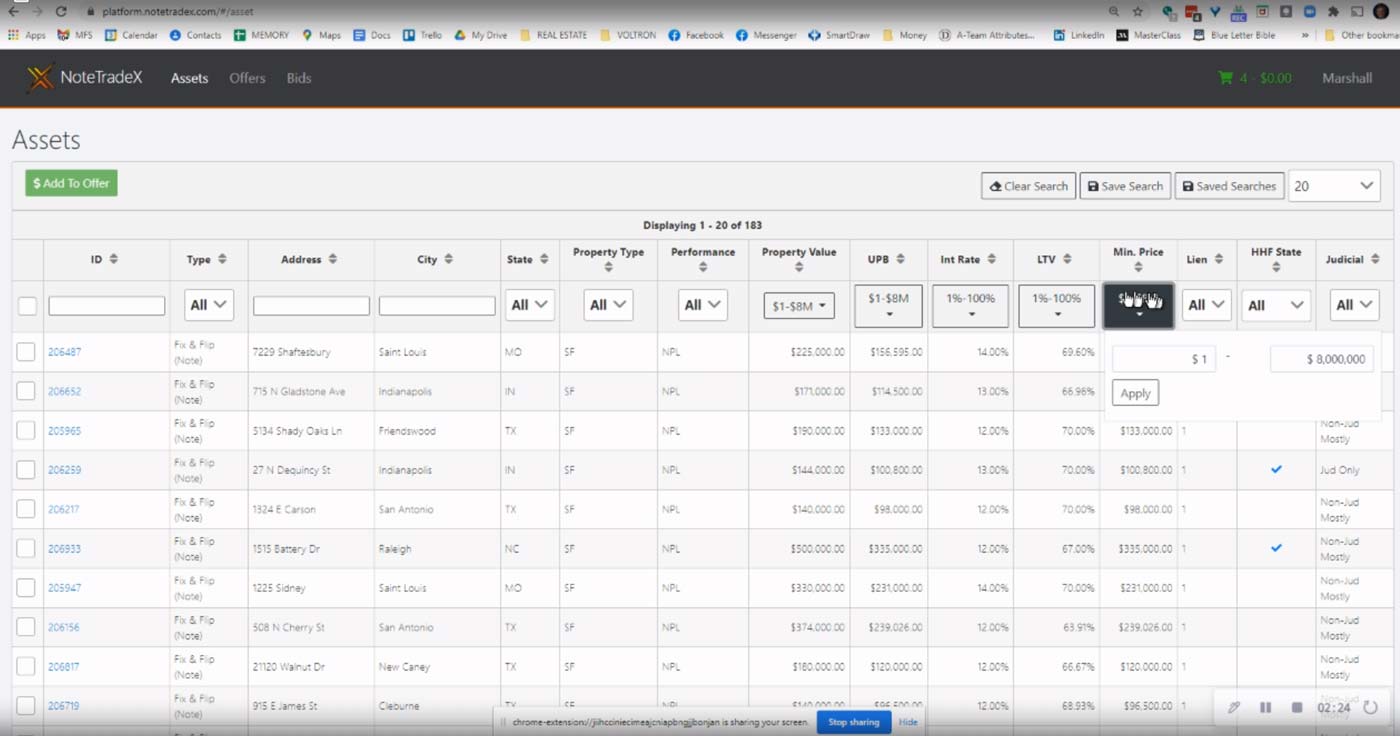
Task: Sort table by City column
Action: click(x=448, y=259)
